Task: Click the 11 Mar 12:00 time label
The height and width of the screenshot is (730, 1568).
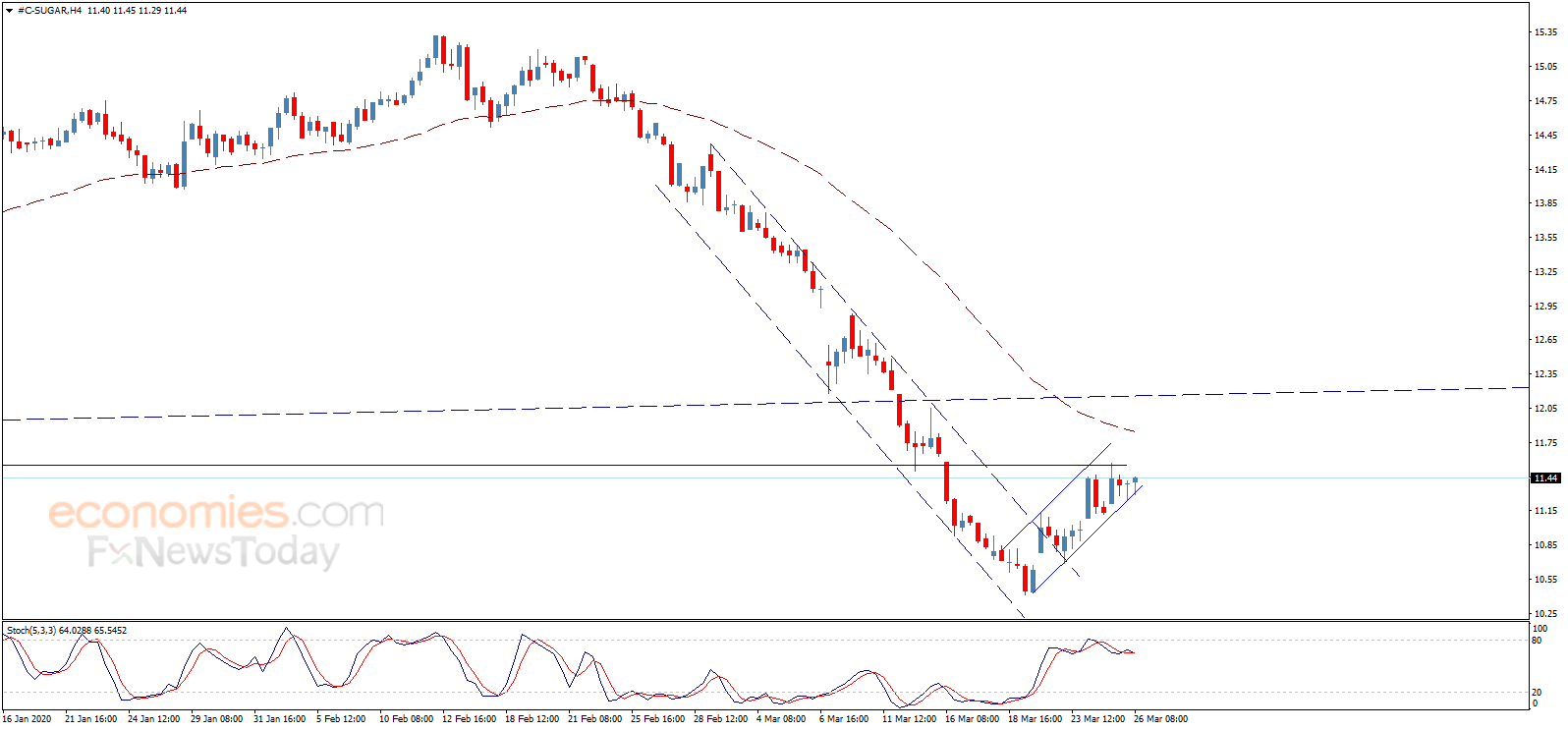Action: click(x=909, y=719)
